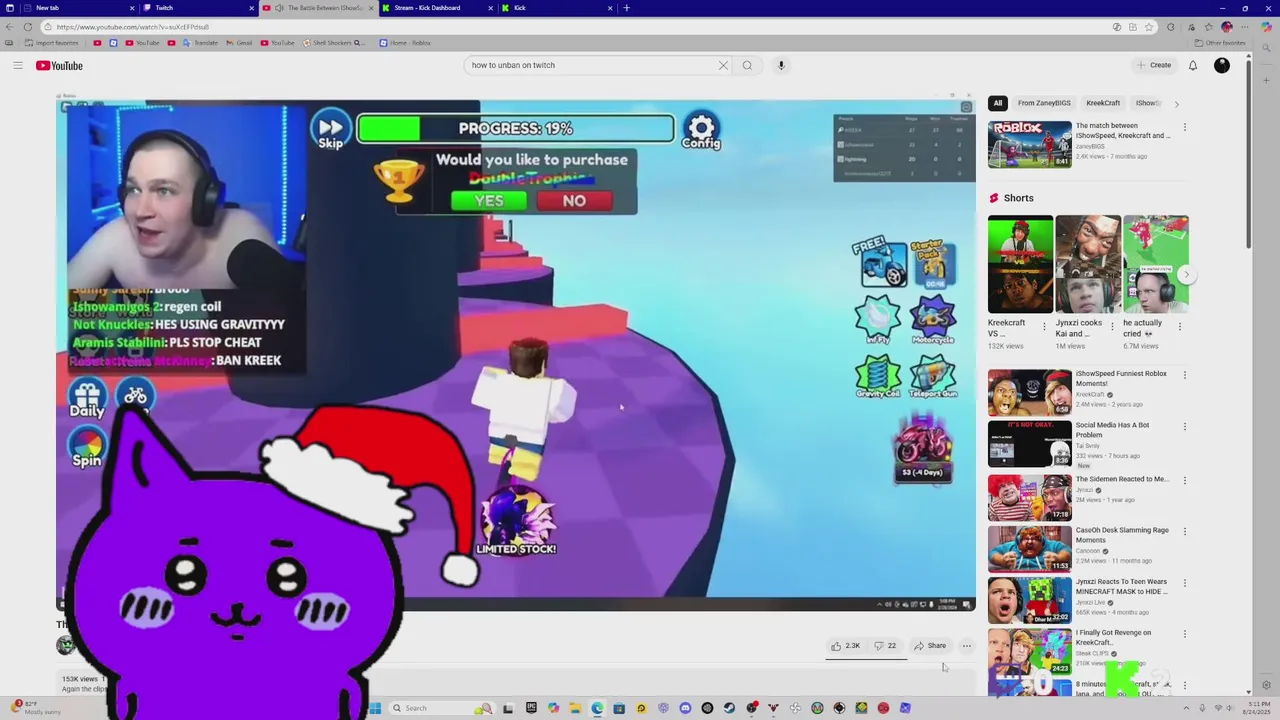Open the YouTube guide hamburger menu

pyautogui.click(x=18, y=65)
